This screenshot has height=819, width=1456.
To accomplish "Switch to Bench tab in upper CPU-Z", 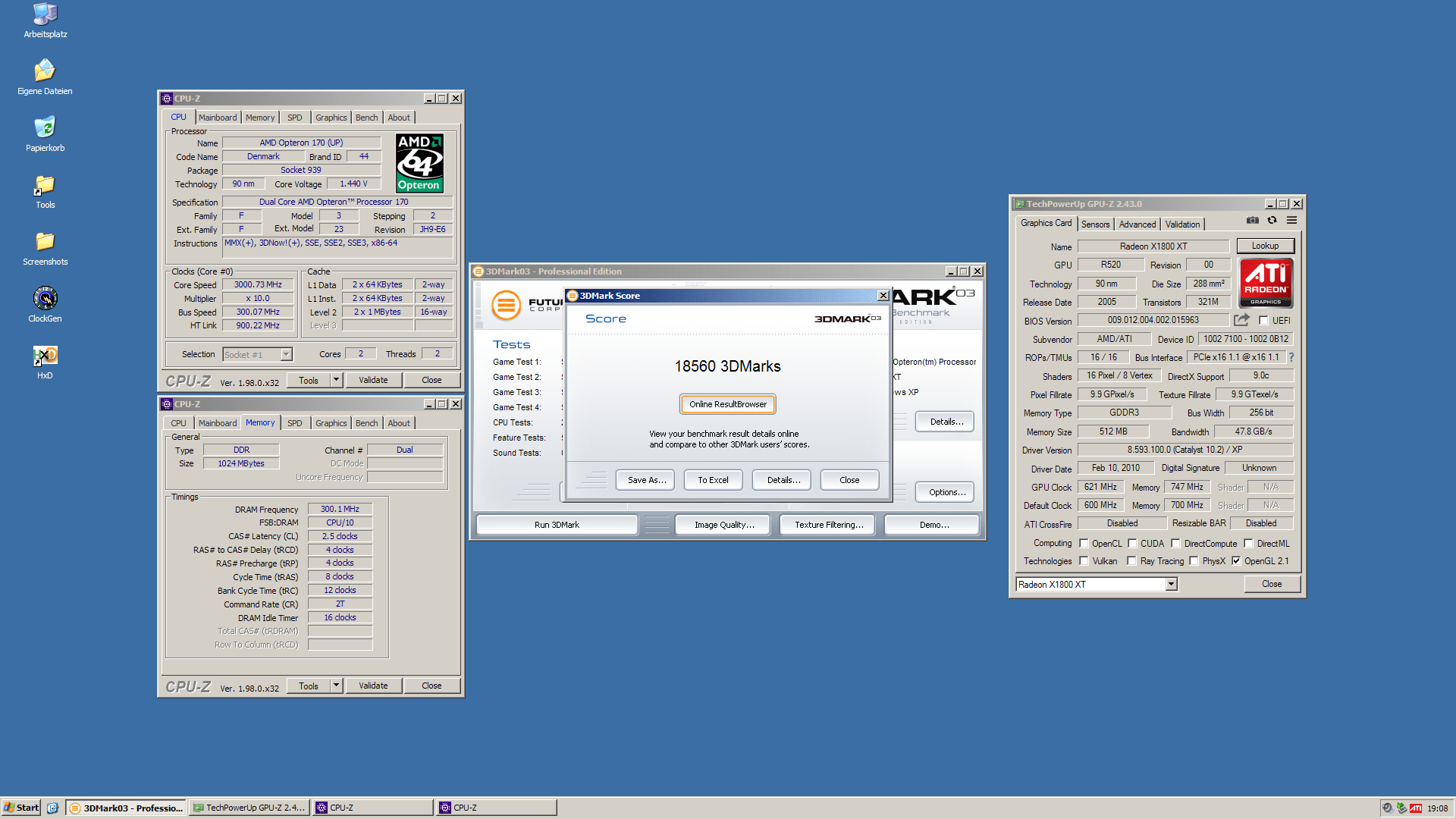I will [x=366, y=118].
